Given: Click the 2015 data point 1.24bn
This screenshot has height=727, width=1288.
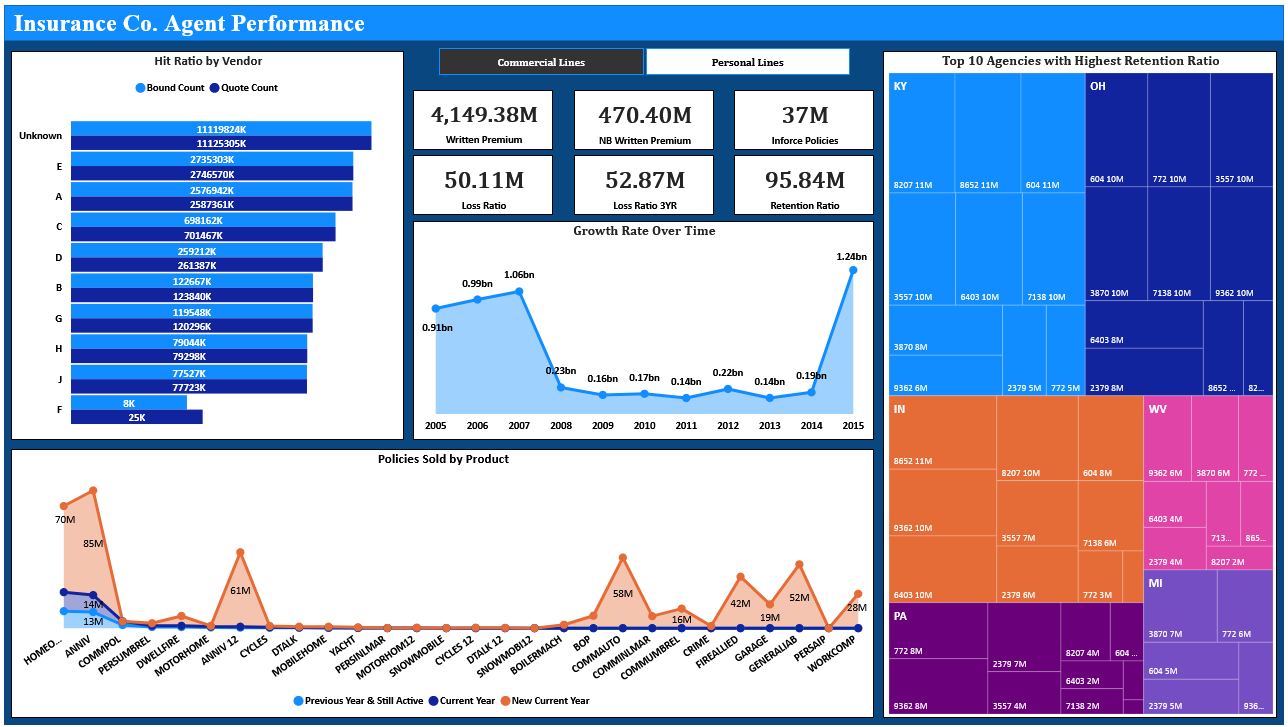Looking at the screenshot, I should pyautogui.click(x=853, y=269).
